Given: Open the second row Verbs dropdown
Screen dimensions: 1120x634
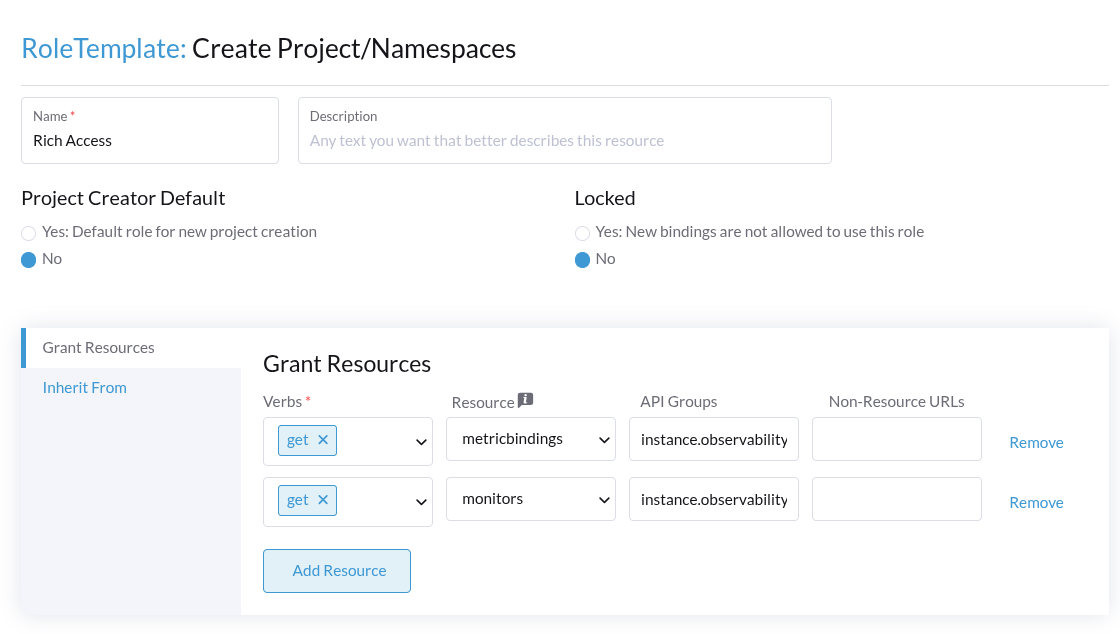Looking at the screenshot, I should pyautogui.click(x=420, y=499).
